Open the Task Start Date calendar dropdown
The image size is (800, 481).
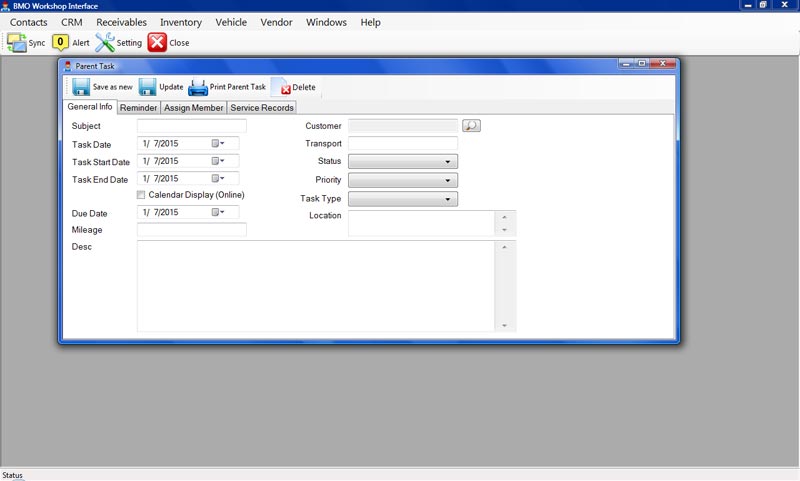[218, 161]
